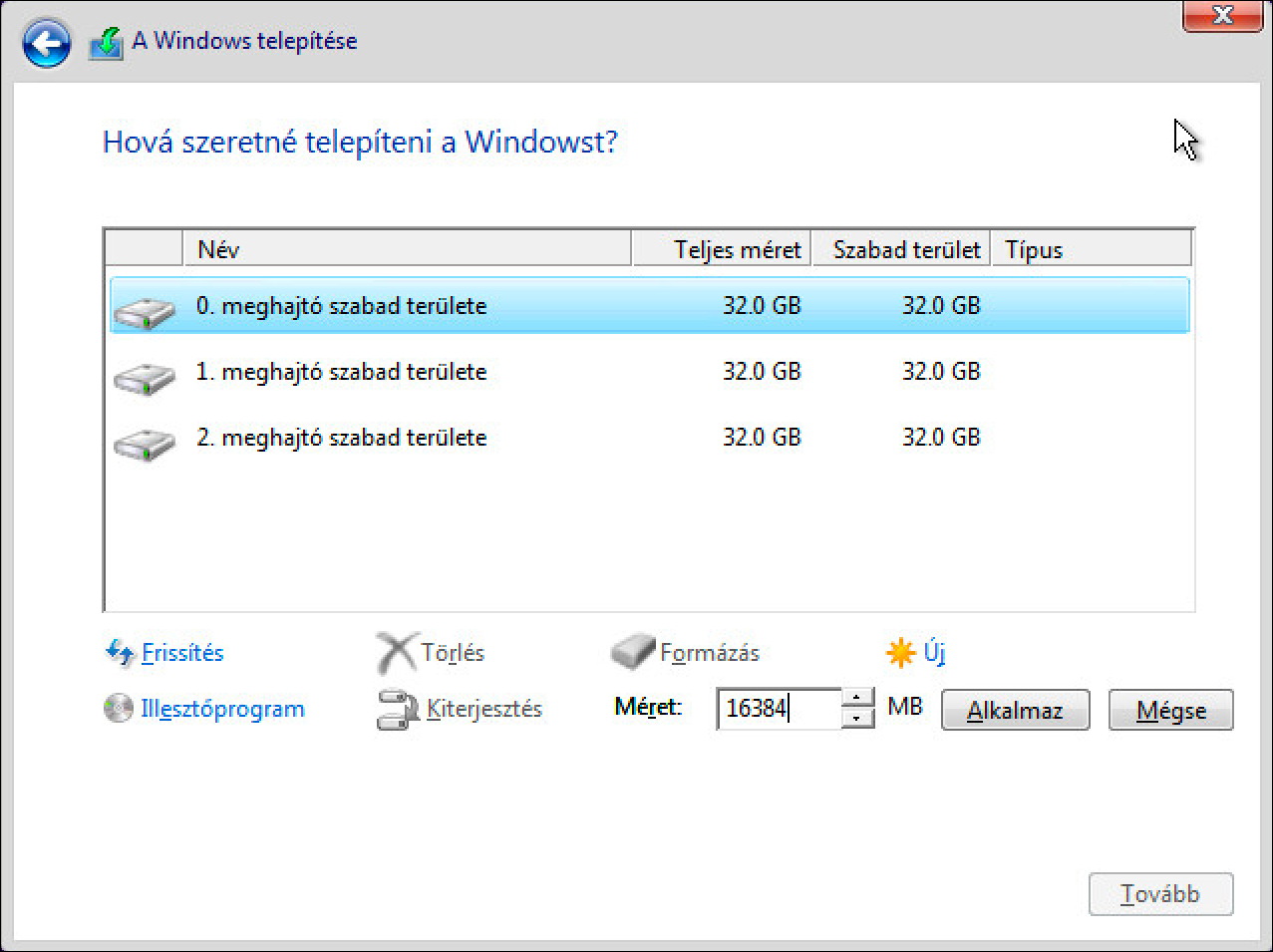
Task: Apply the partition size with Alkalmaz
Action: 1015,710
